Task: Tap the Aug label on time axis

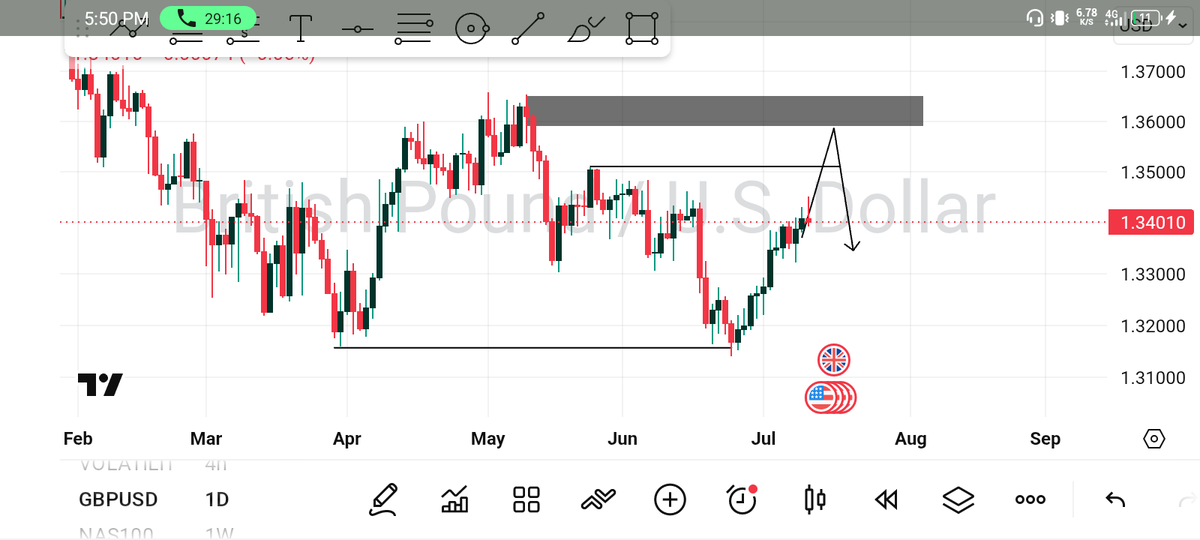Action: point(911,439)
